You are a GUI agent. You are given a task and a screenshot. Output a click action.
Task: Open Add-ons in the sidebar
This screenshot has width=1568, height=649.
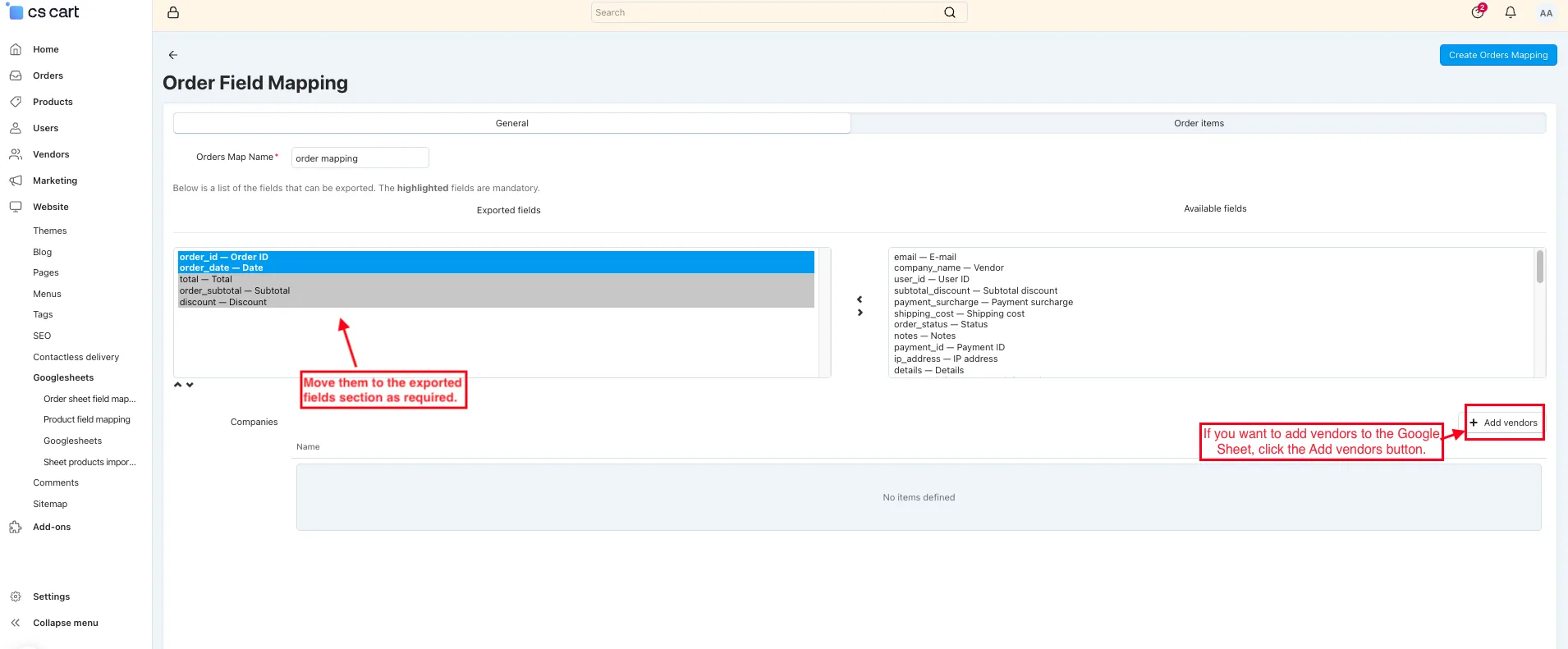pos(52,527)
